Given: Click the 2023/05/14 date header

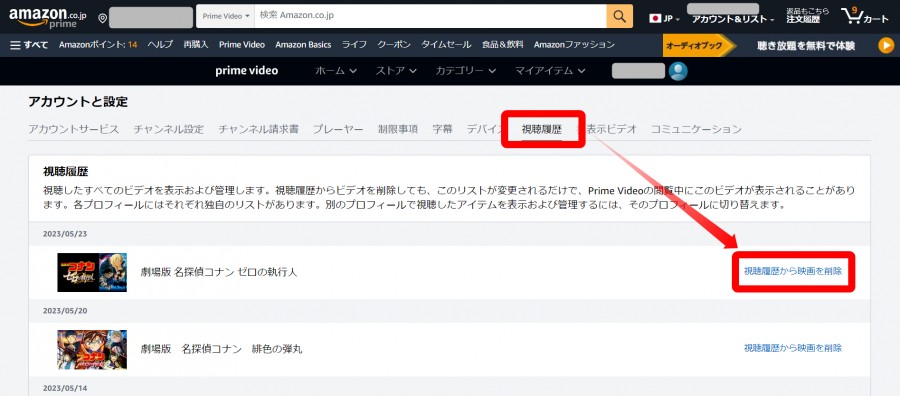Looking at the screenshot, I should pos(65,389).
